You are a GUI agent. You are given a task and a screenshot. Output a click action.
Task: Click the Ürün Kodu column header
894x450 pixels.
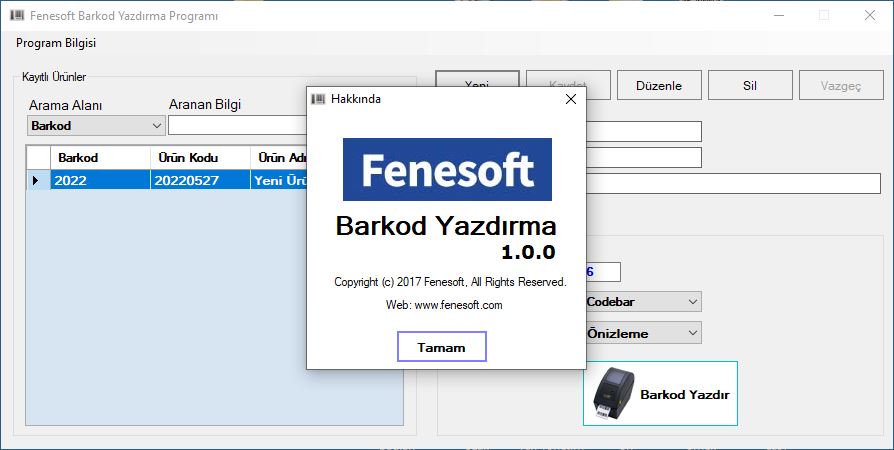pyautogui.click(x=200, y=158)
